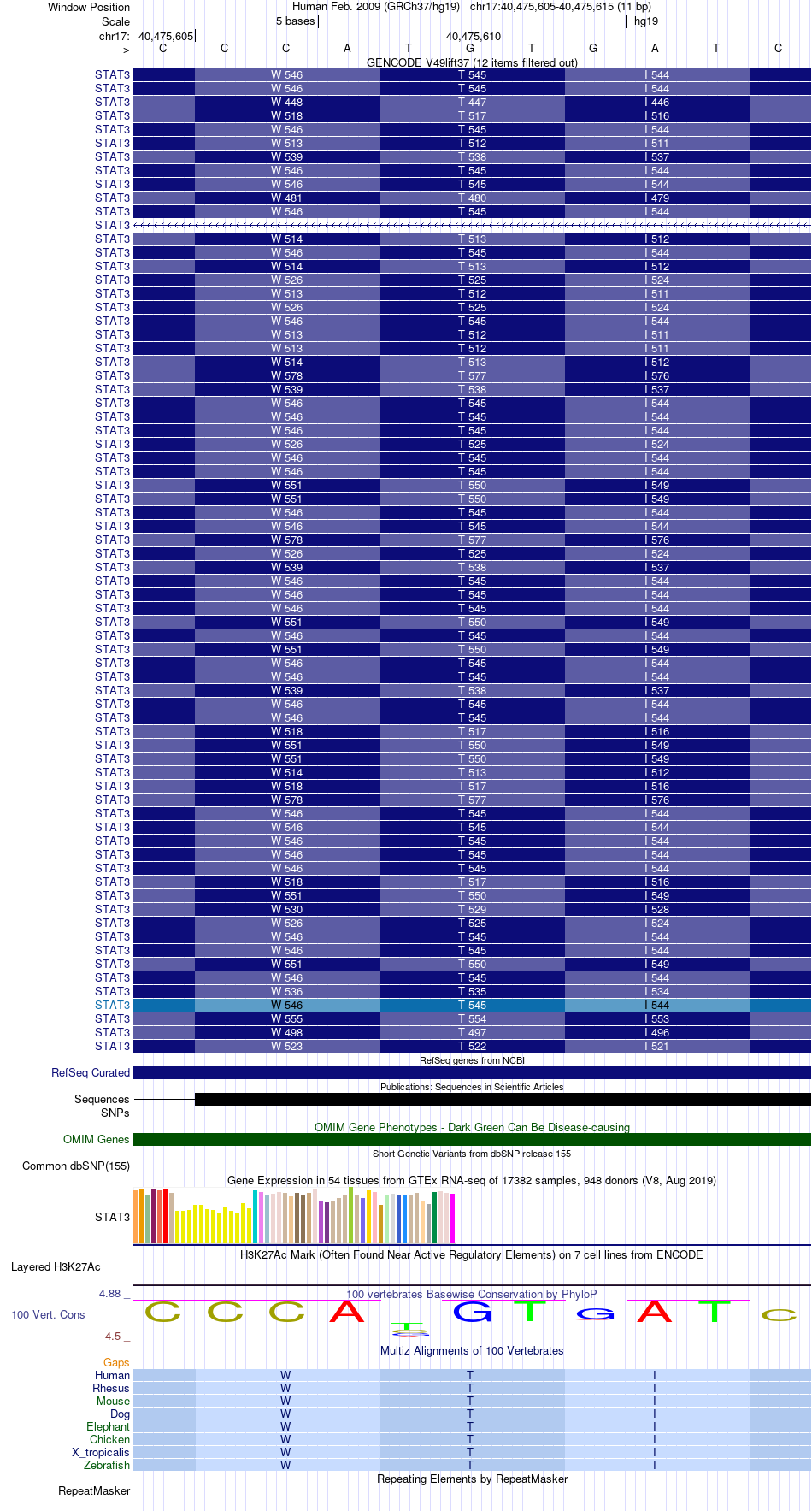The image size is (812, 1511).
Task: Click the Elephant species label
Action: pos(108,1426)
